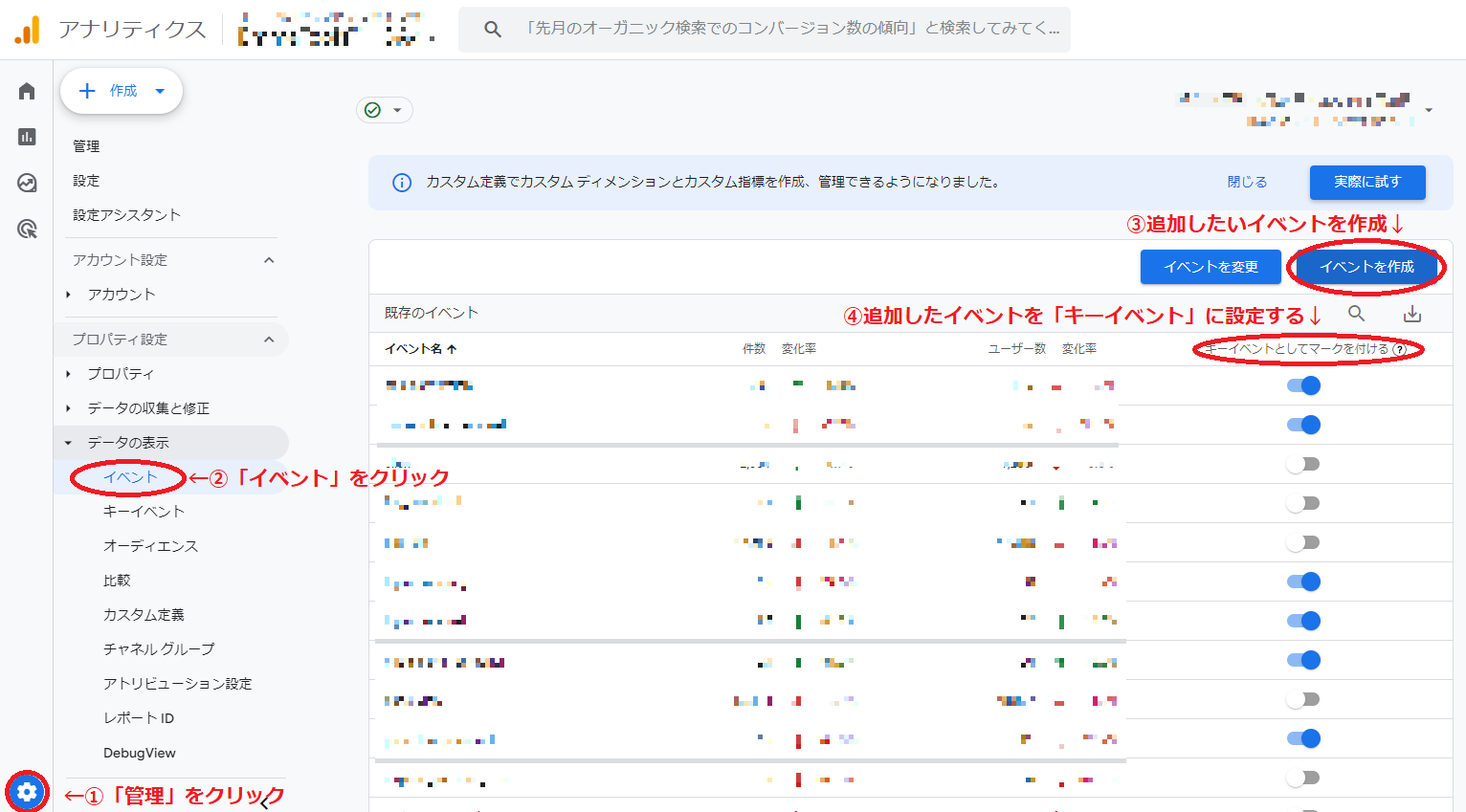Collapse the プロパティ設定 section chevron
1466x812 pixels.
pos(269,340)
